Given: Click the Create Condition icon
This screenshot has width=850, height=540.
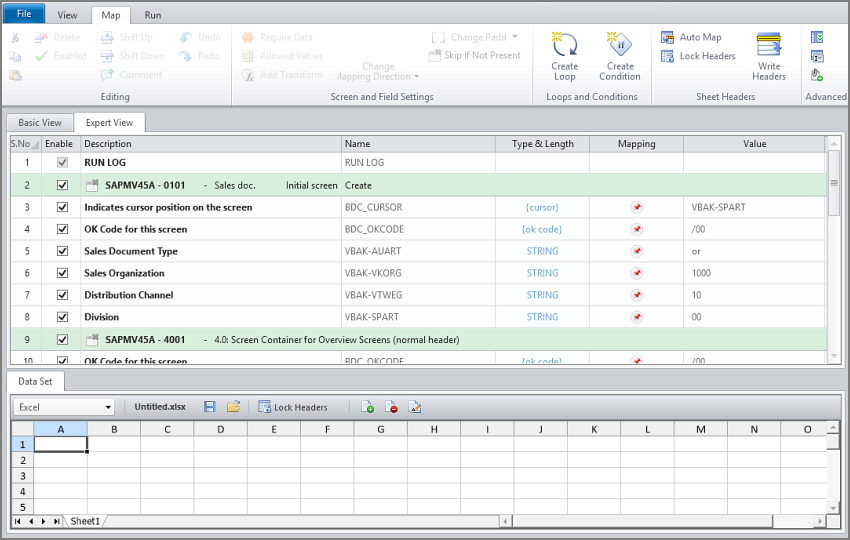Looking at the screenshot, I should (619, 45).
